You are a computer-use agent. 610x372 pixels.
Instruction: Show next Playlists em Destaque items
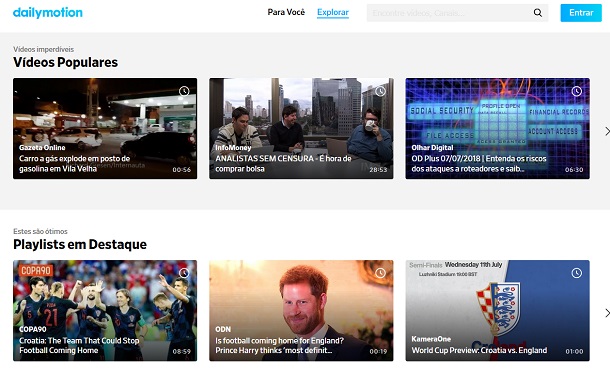pyautogui.click(x=607, y=313)
